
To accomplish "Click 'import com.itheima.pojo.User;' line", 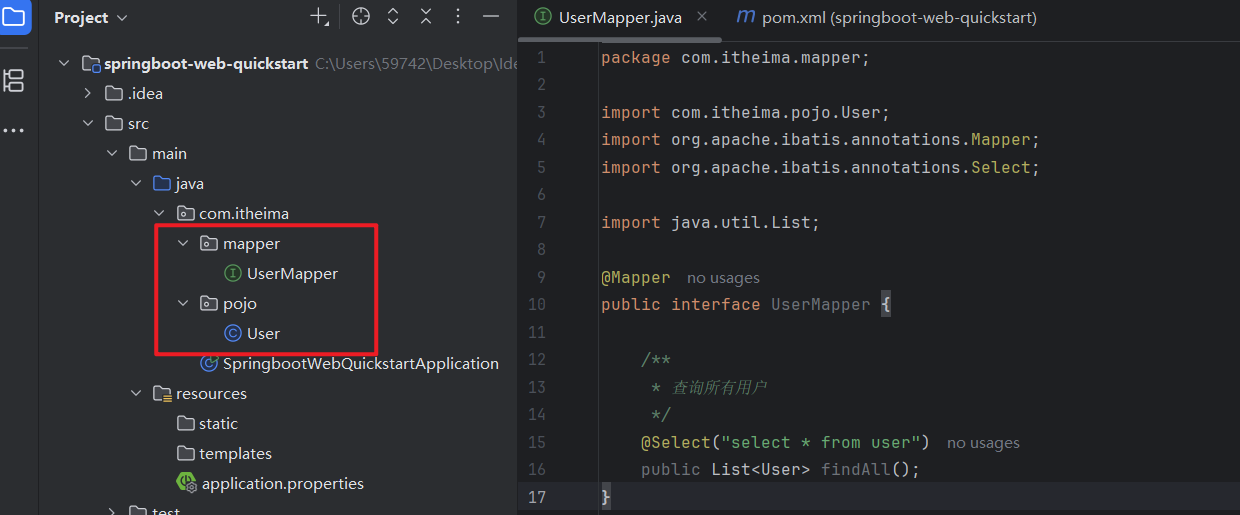I will (x=745, y=113).
